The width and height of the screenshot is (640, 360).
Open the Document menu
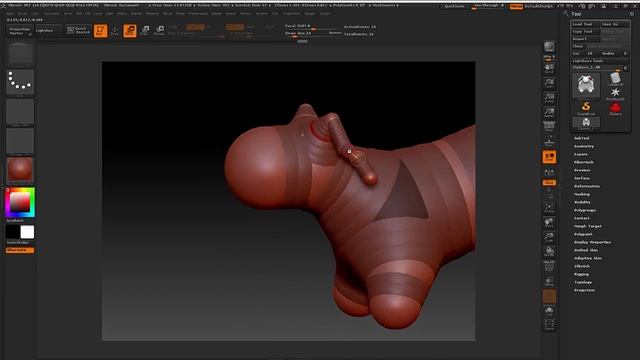(52, 13)
